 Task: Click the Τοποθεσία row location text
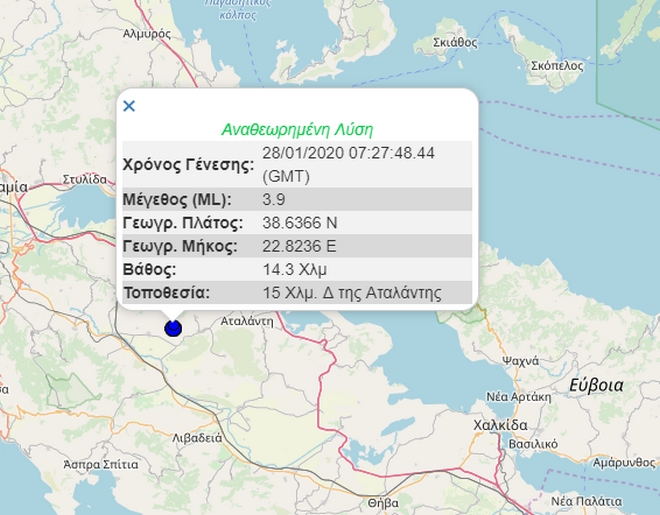351,293
